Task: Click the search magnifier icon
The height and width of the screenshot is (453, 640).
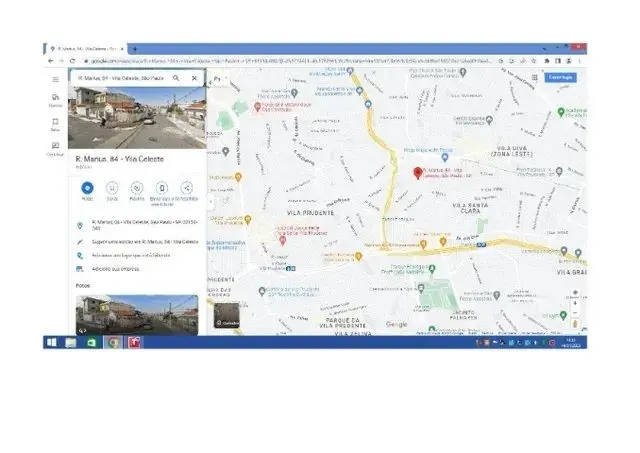Action: [176, 77]
